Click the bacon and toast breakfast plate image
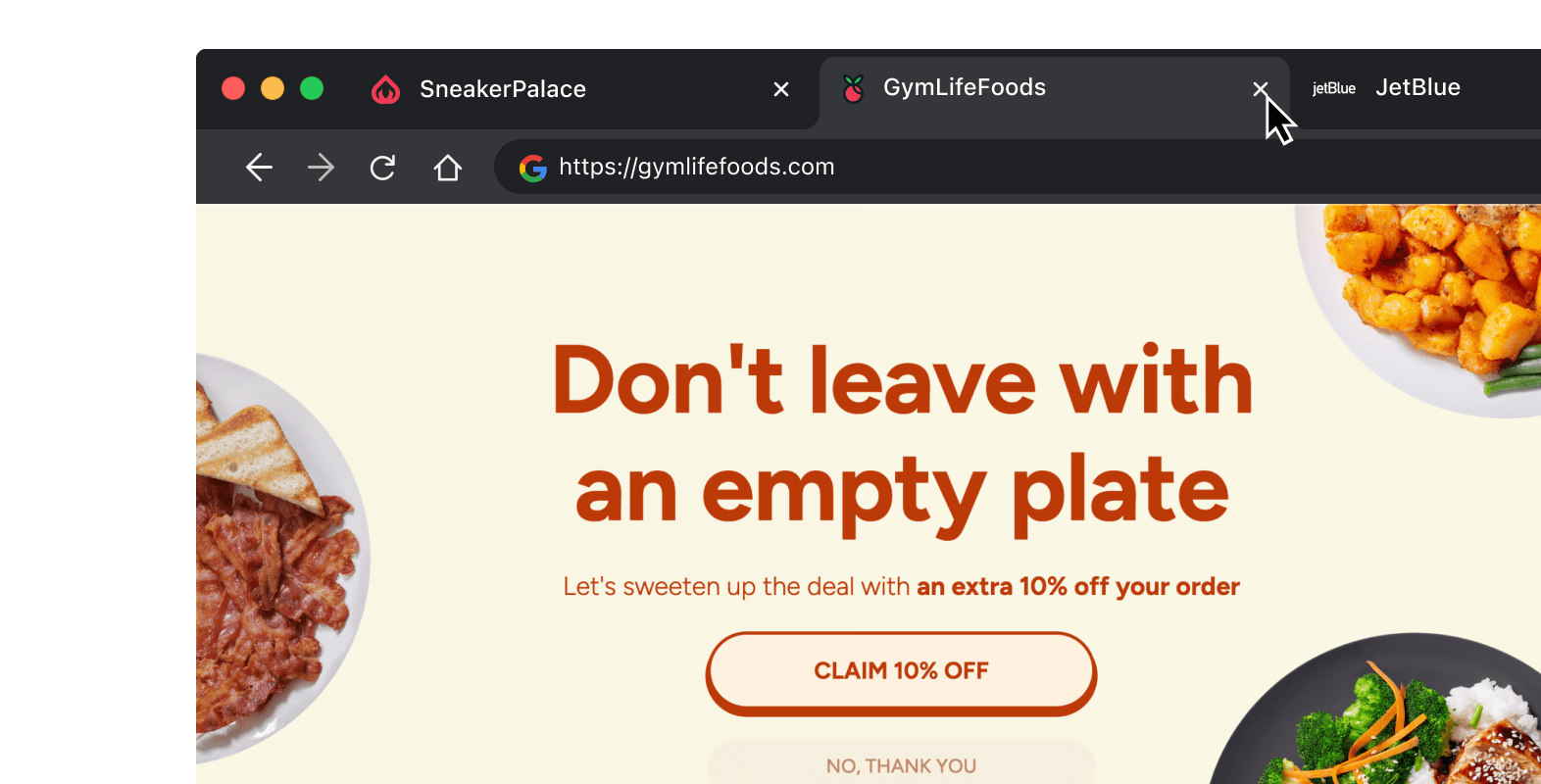The width and height of the screenshot is (1541, 784). click(x=274, y=559)
